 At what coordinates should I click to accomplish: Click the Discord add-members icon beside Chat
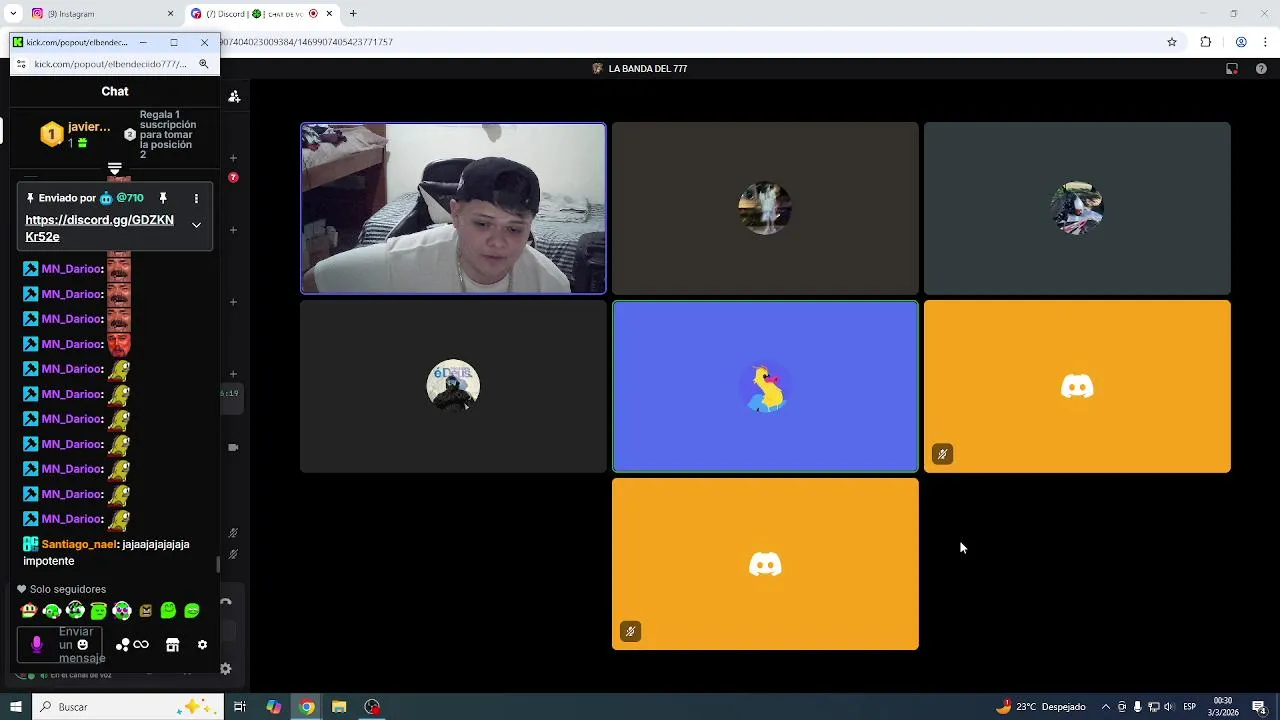[234, 96]
